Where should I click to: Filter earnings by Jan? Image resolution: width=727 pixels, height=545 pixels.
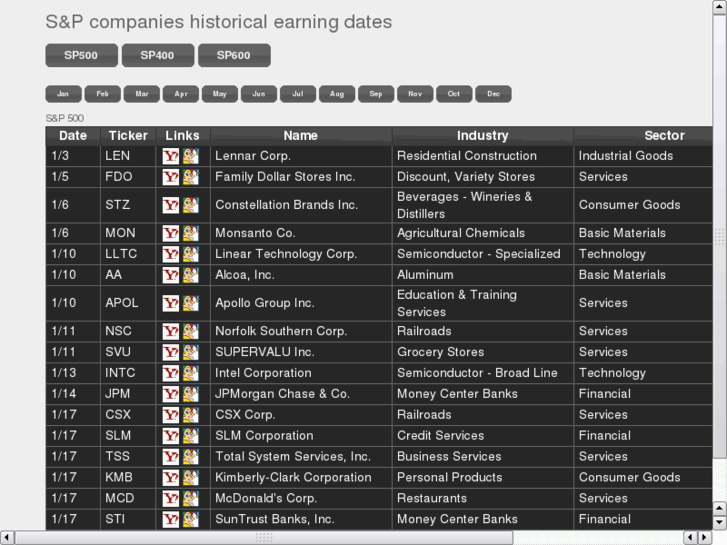64,94
